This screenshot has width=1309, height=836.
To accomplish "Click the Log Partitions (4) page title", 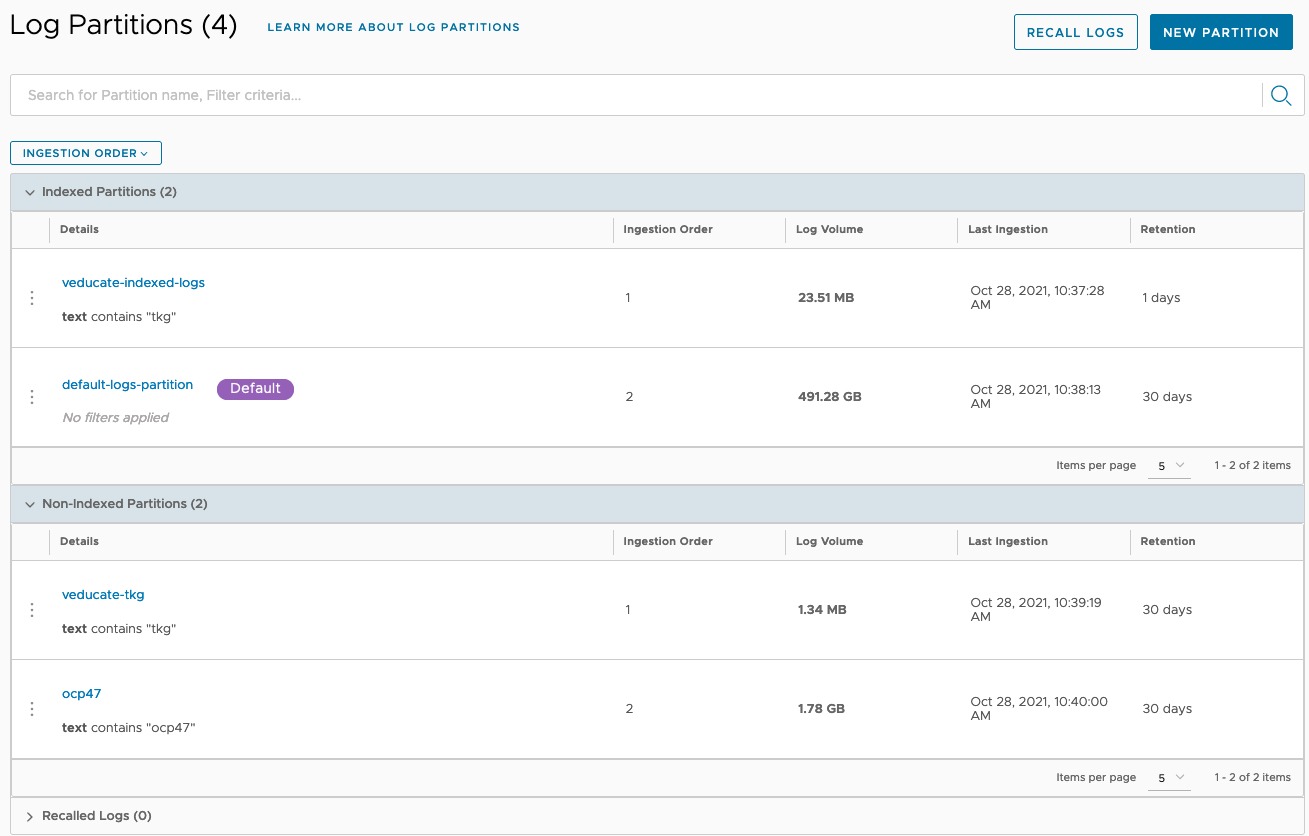I will pos(124,26).
